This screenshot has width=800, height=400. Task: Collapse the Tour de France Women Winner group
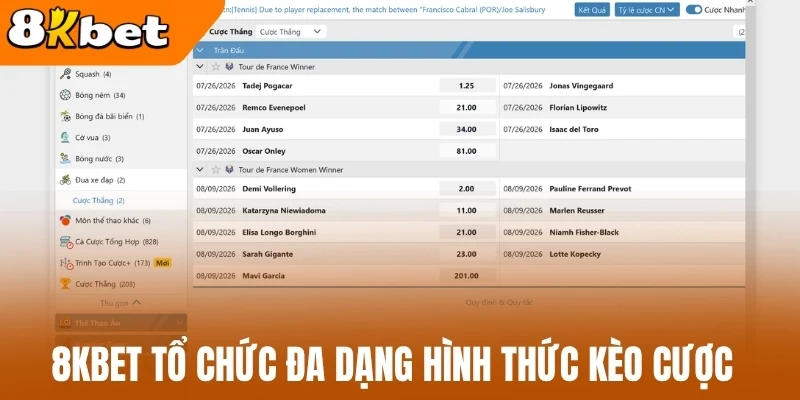pyautogui.click(x=200, y=170)
